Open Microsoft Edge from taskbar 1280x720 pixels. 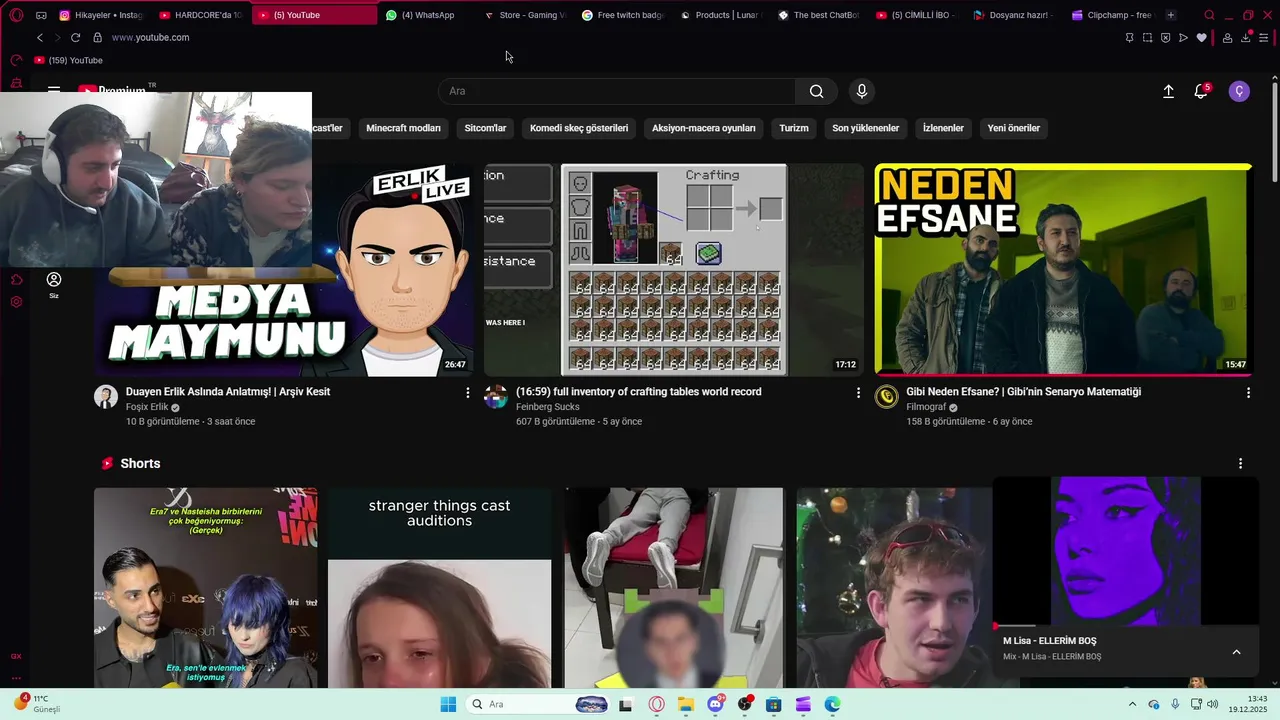(x=832, y=704)
